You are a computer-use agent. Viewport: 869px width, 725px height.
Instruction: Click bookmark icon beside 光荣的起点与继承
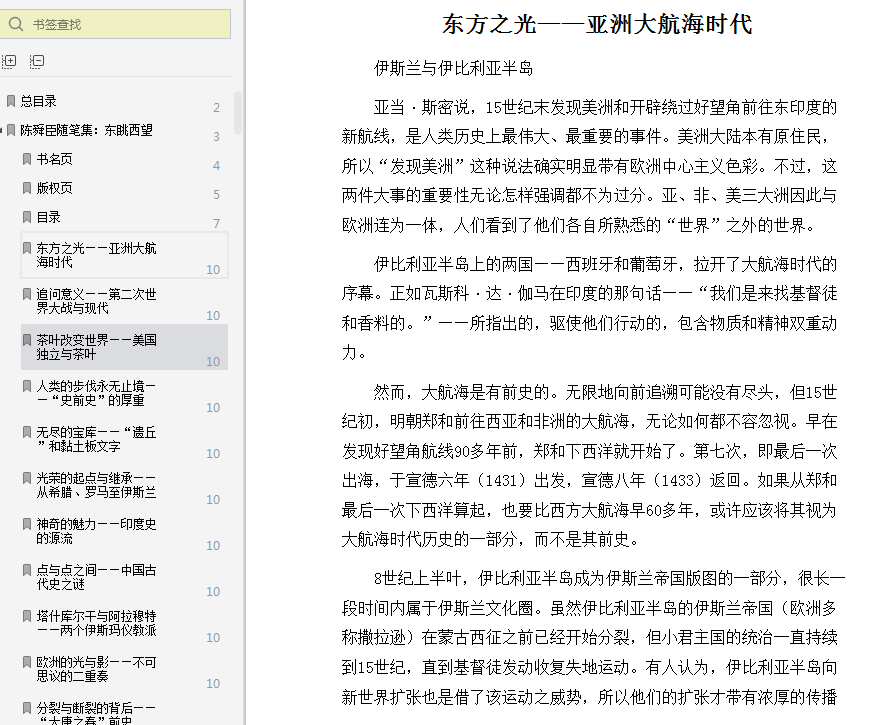[x=27, y=478]
